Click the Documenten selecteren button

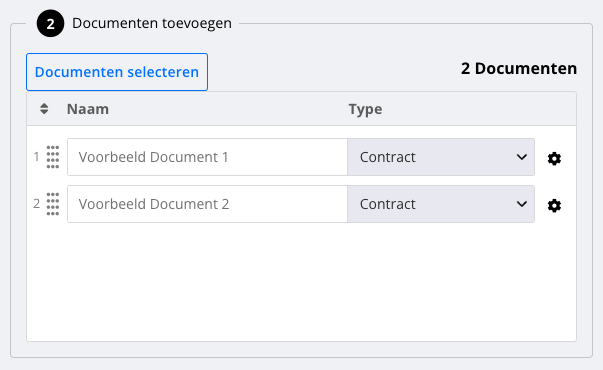[117, 72]
